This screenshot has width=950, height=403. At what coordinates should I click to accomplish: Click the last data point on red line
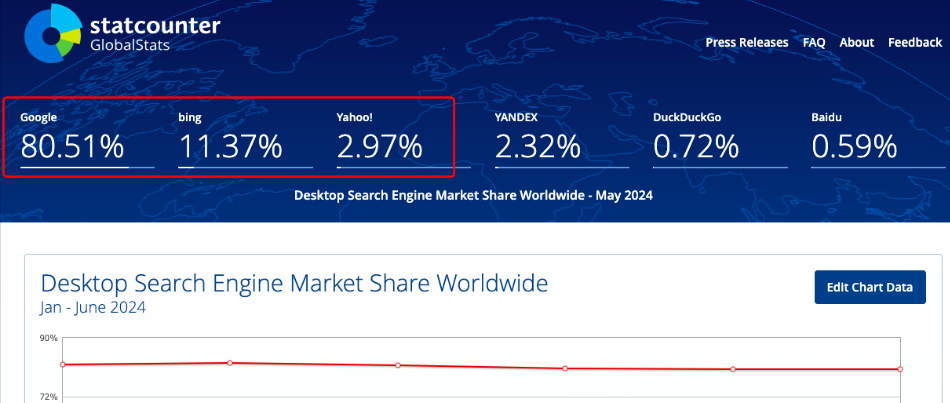[x=900, y=369]
